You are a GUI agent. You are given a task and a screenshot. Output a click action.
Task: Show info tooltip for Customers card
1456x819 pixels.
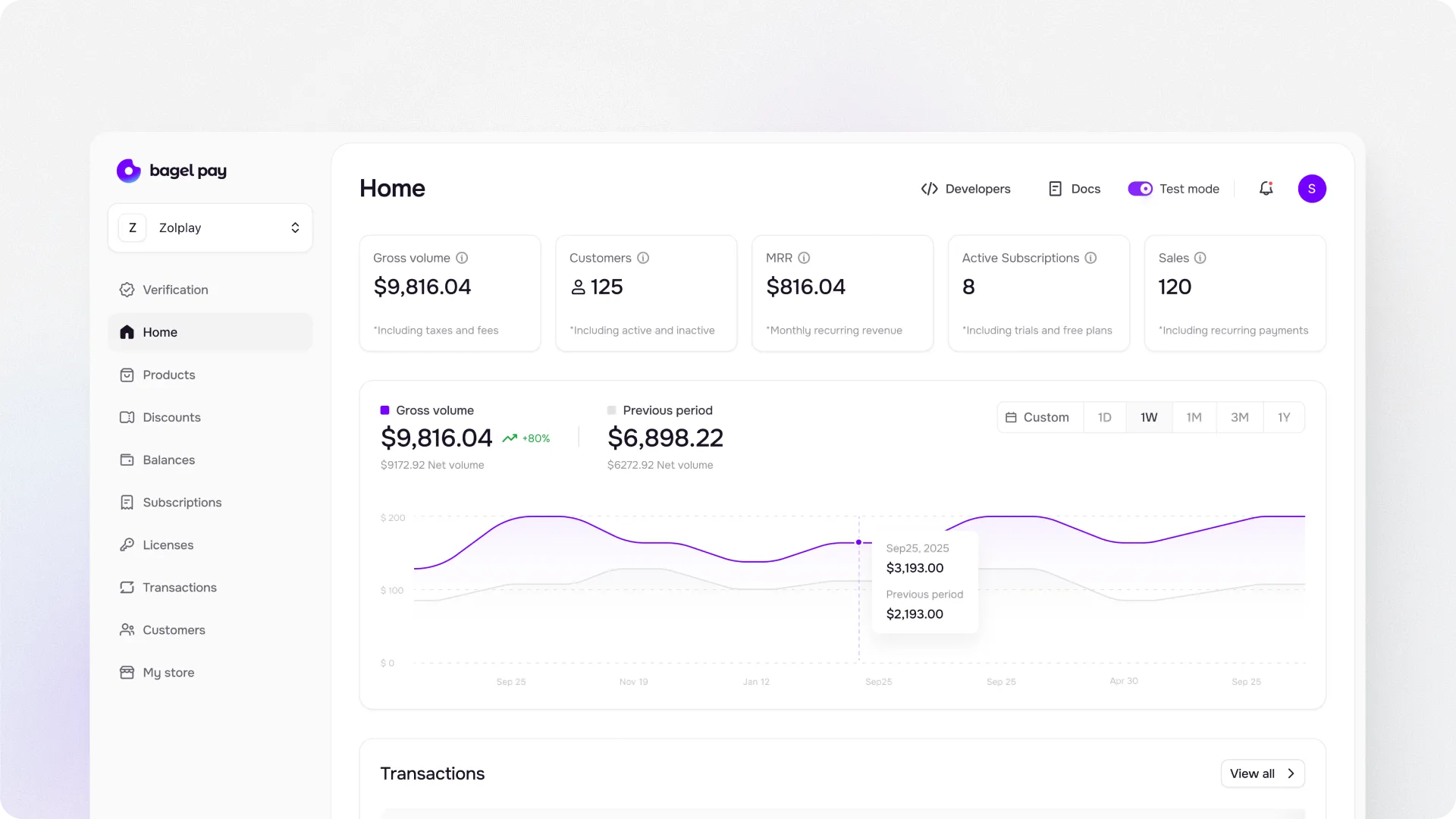point(643,258)
